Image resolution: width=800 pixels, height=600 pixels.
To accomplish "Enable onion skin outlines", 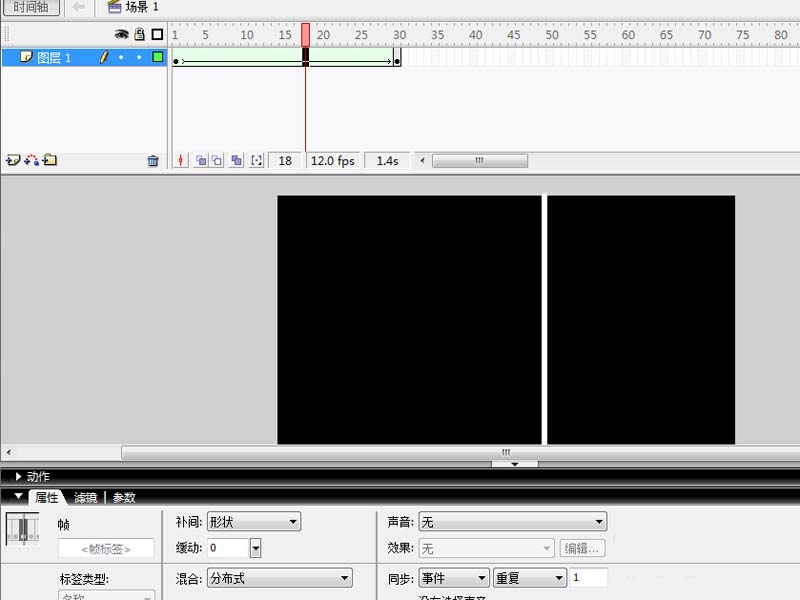I will pos(217,160).
